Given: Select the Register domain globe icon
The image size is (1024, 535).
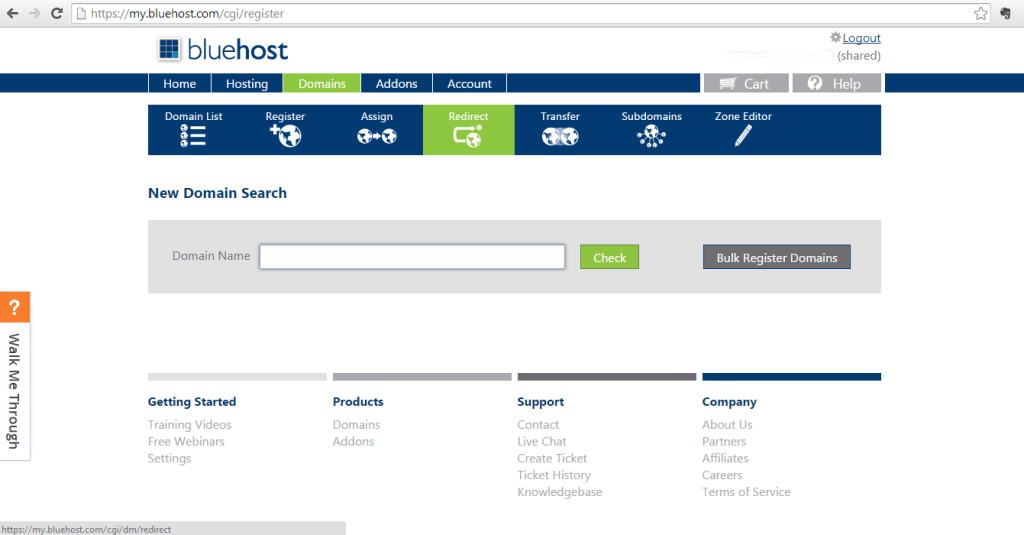Looking at the screenshot, I should tap(285, 136).
